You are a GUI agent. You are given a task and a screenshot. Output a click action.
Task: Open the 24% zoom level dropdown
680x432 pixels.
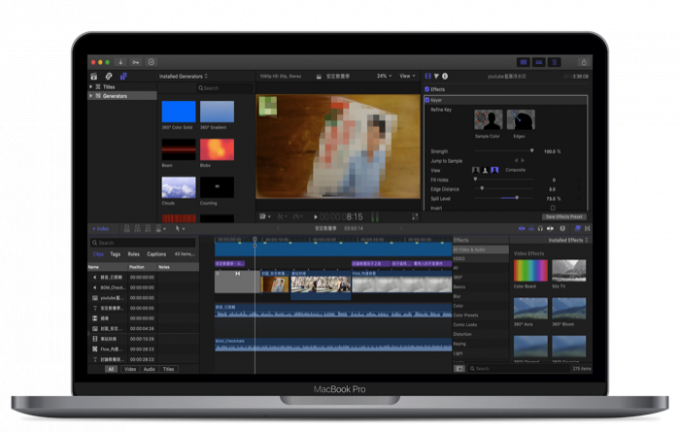[x=382, y=76]
